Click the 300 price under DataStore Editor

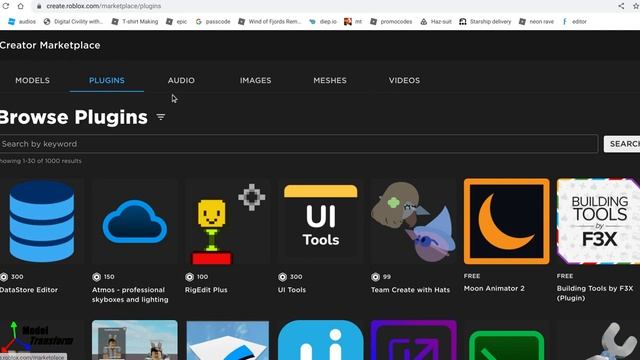[17, 277]
